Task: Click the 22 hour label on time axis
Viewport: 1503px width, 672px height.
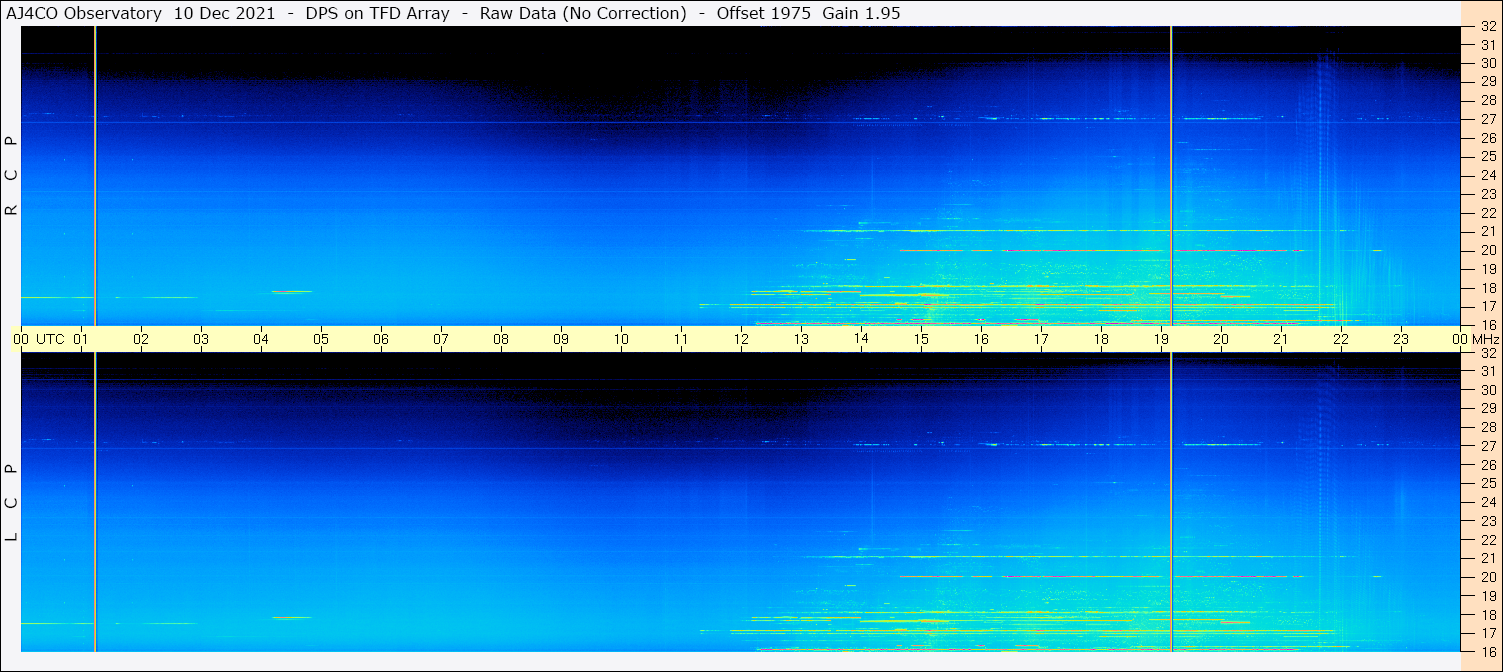Action: click(x=1341, y=339)
